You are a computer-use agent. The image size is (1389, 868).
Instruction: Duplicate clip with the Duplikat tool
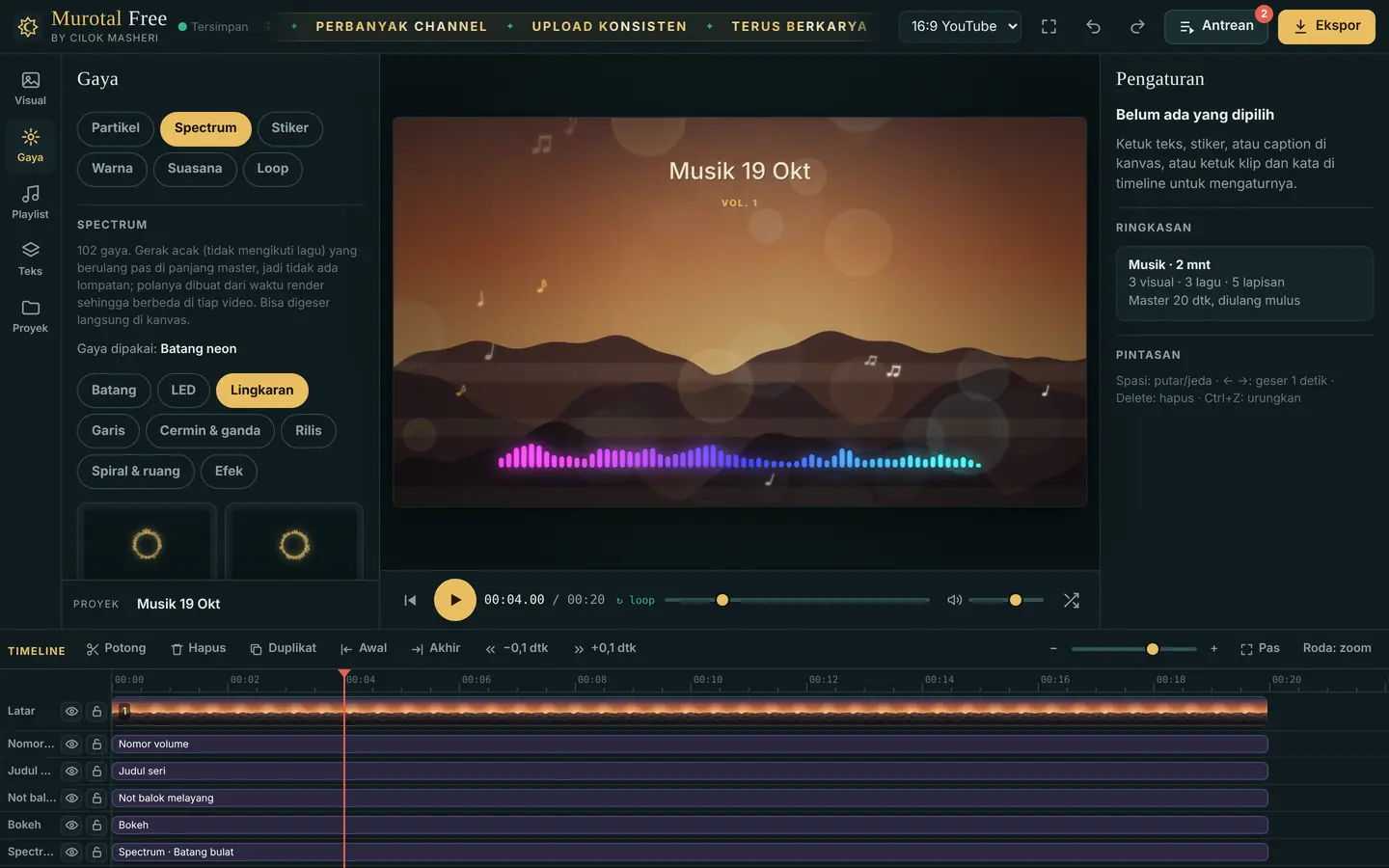[x=283, y=649]
